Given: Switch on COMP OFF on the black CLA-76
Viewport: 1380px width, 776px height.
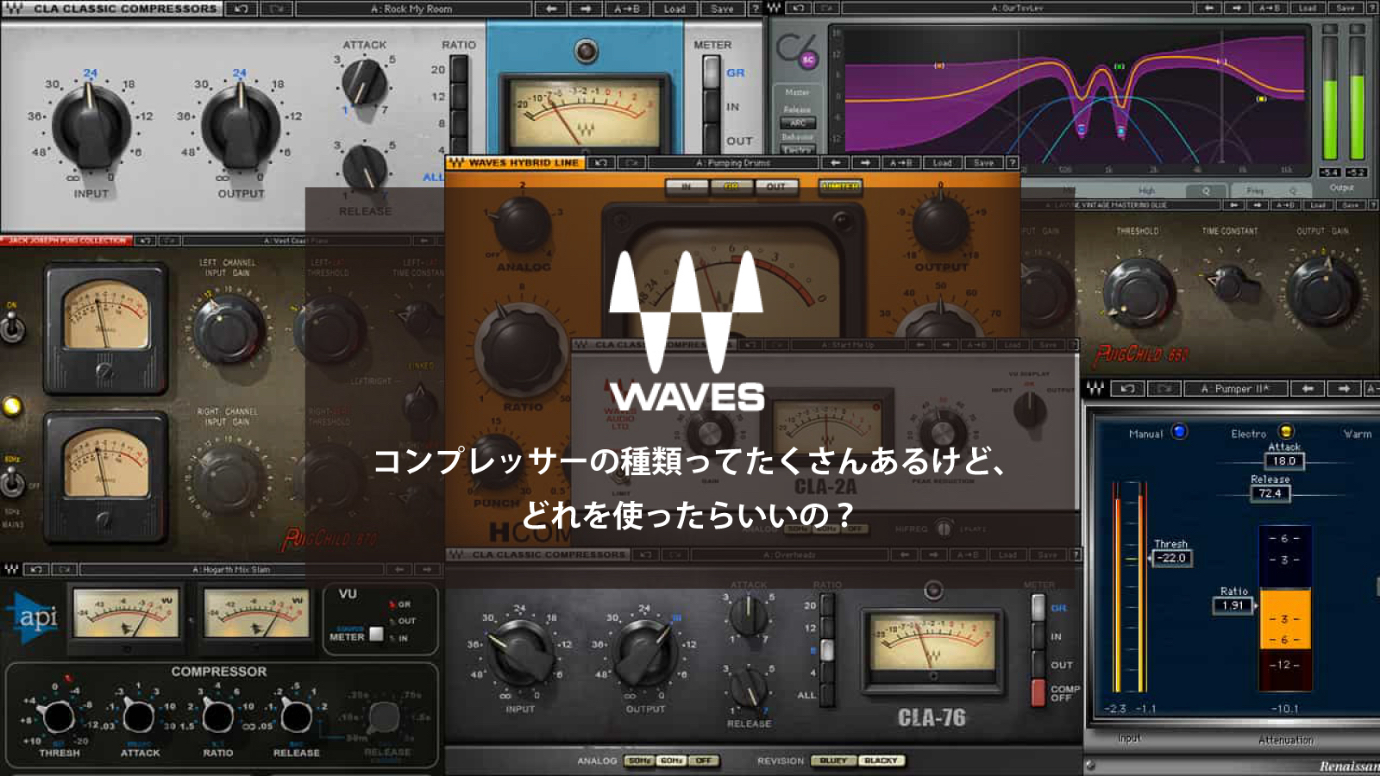Looking at the screenshot, I should (x=1038, y=692).
